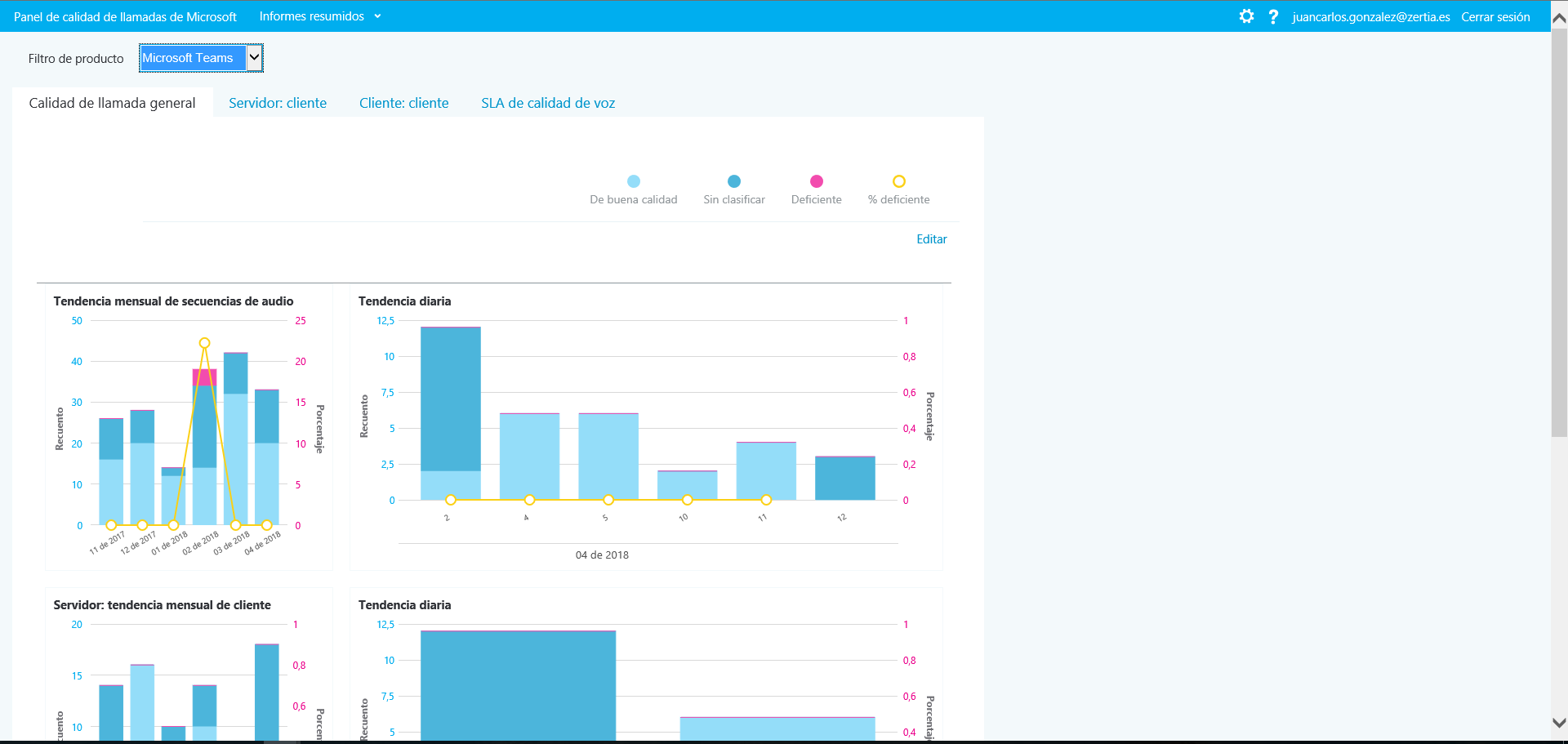Expand the 'Informes resumidos' menu
The image size is (1568, 744).
pos(312,16)
